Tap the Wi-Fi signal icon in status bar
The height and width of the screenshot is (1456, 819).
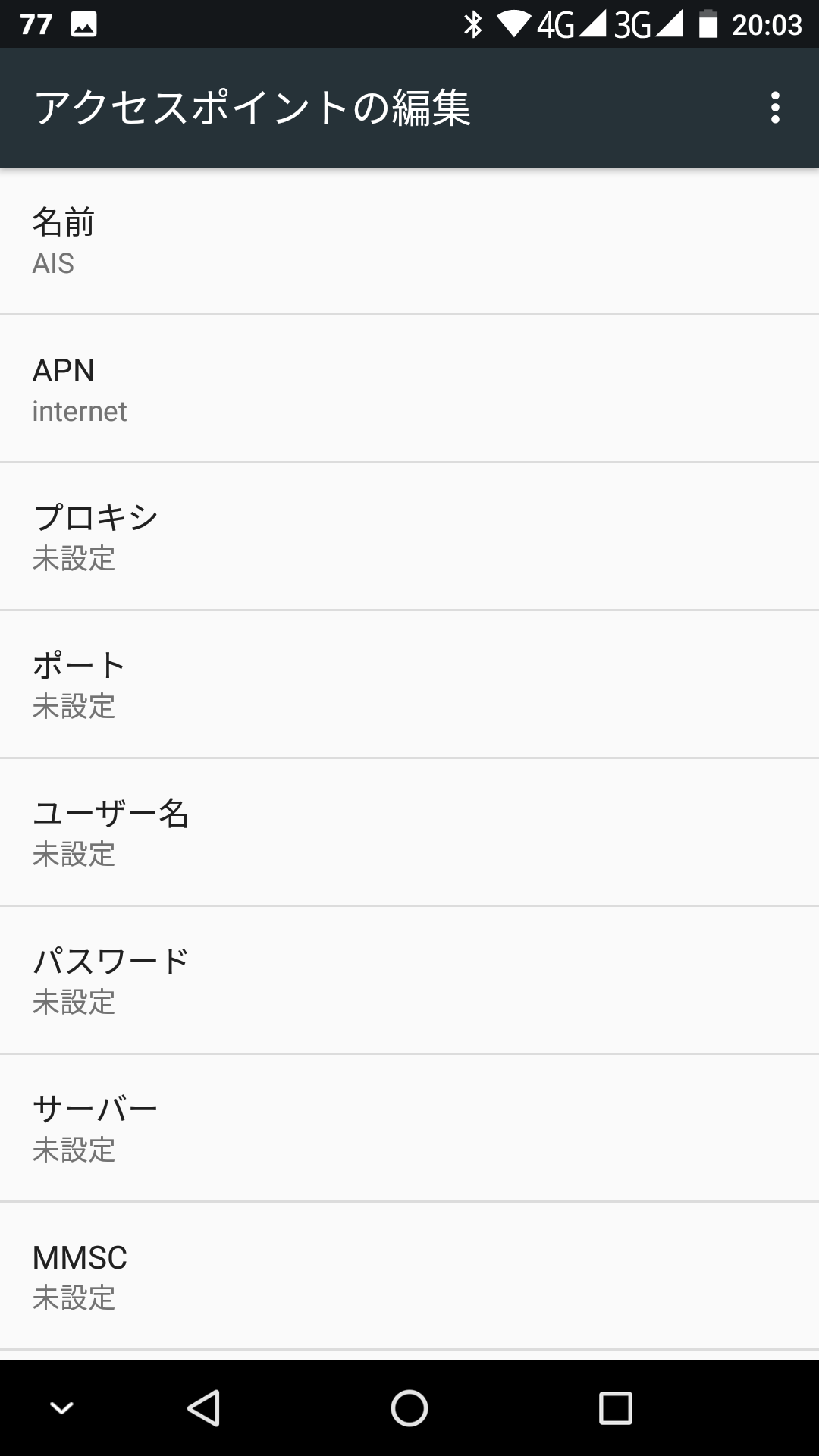[x=513, y=25]
